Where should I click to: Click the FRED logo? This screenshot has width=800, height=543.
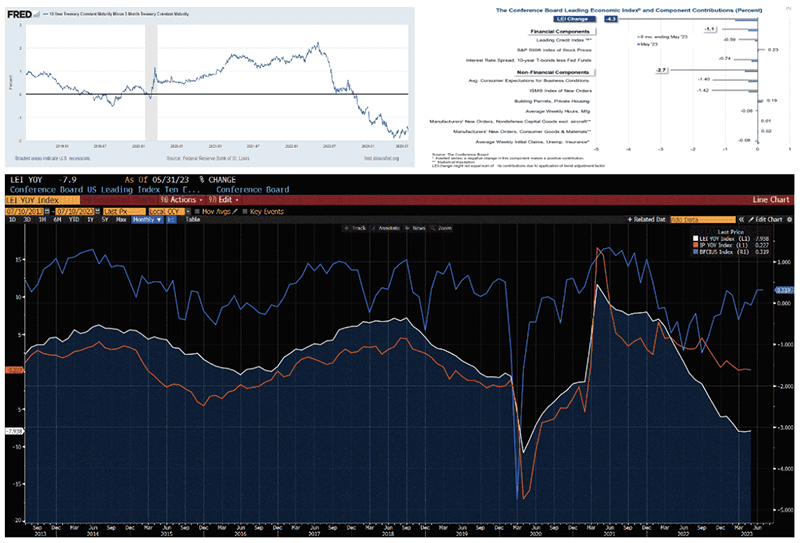tap(19, 14)
